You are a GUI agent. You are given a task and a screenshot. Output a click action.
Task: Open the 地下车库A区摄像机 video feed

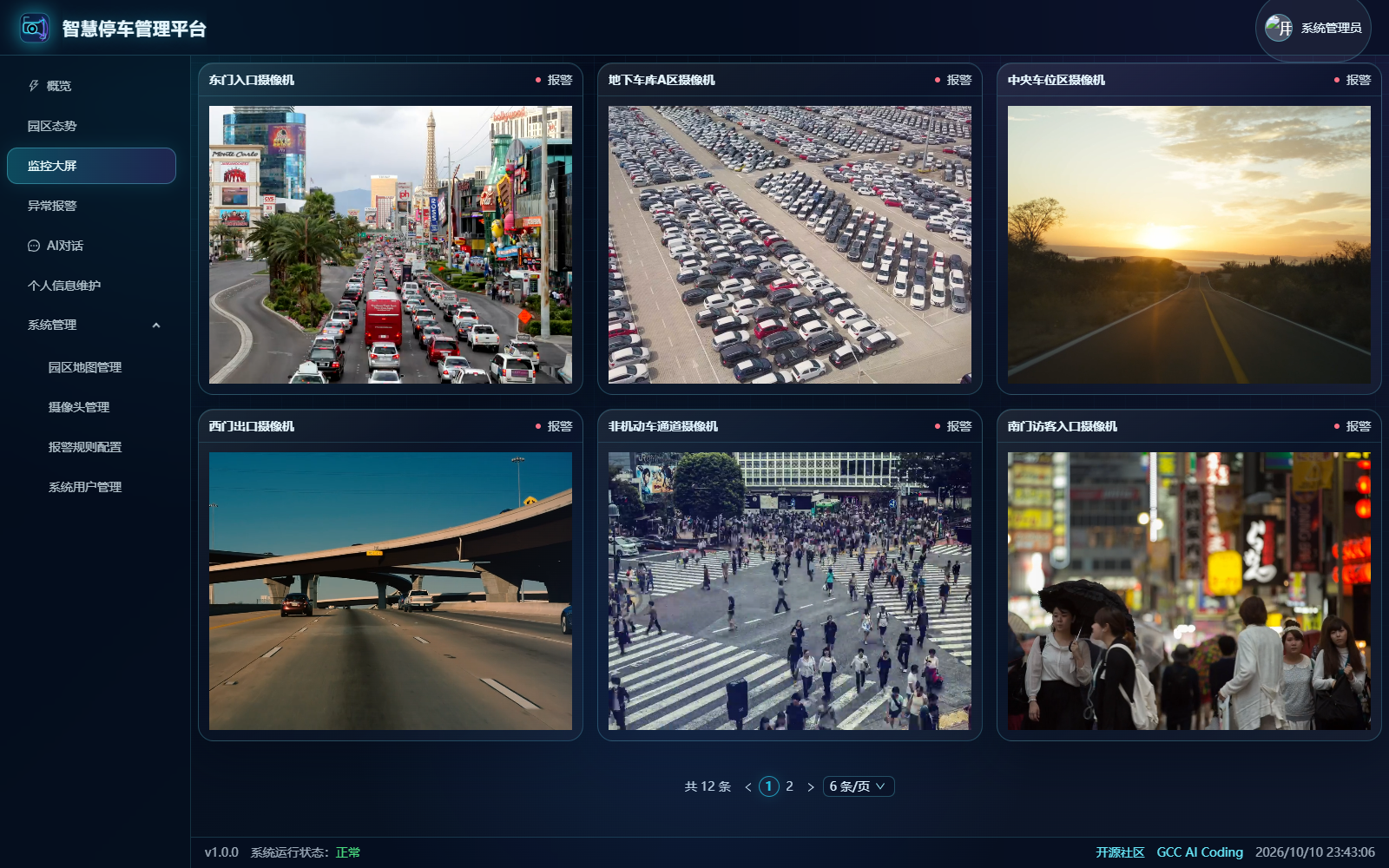pyautogui.click(x=790, y=245)
